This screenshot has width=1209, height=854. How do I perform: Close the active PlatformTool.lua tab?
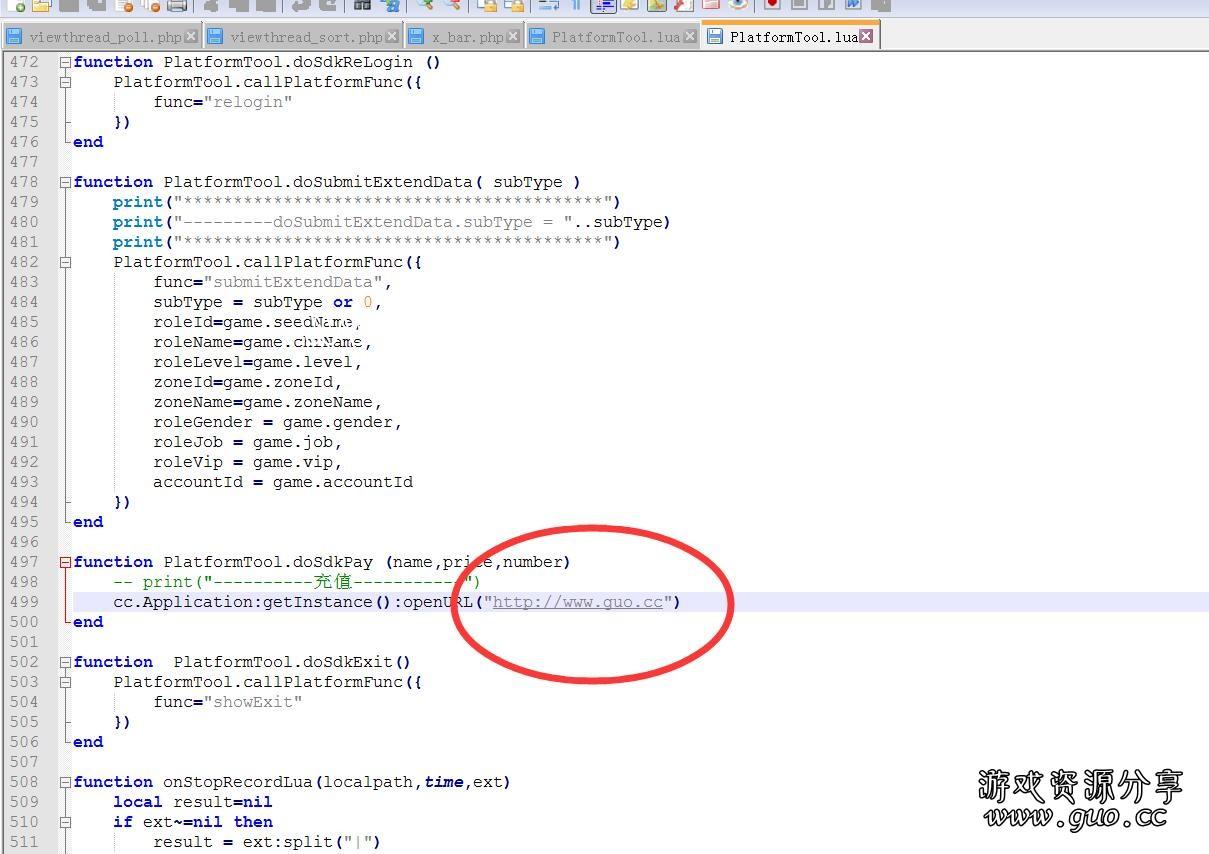[866, 36]
